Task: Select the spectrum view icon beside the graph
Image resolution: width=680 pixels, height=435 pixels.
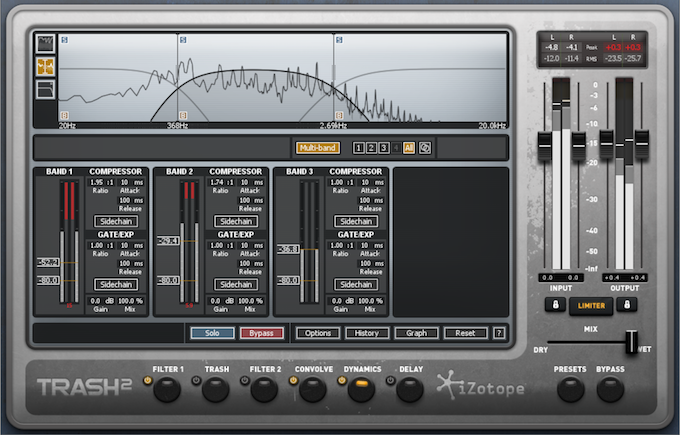Action: pos(45,44)
